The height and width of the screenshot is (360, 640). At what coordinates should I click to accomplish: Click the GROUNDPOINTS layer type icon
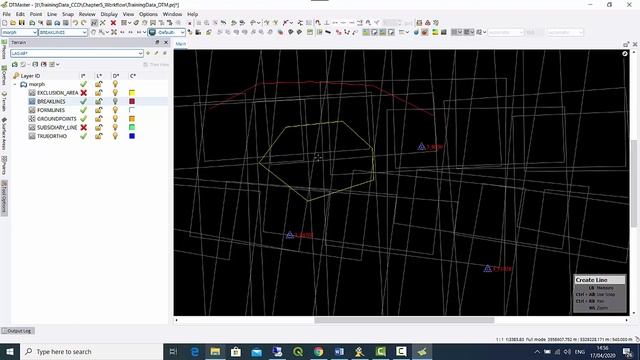tap(32, 119)
